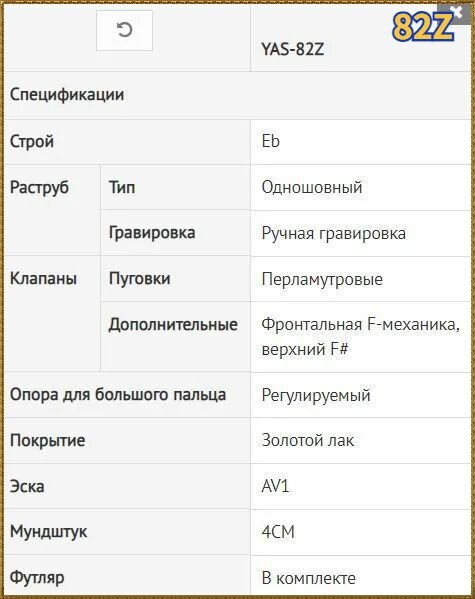Click the Гравировка label

(152, 233)
